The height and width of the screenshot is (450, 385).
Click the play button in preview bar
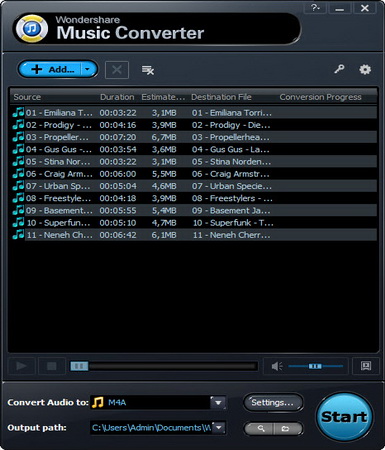(x=22, y=366)
